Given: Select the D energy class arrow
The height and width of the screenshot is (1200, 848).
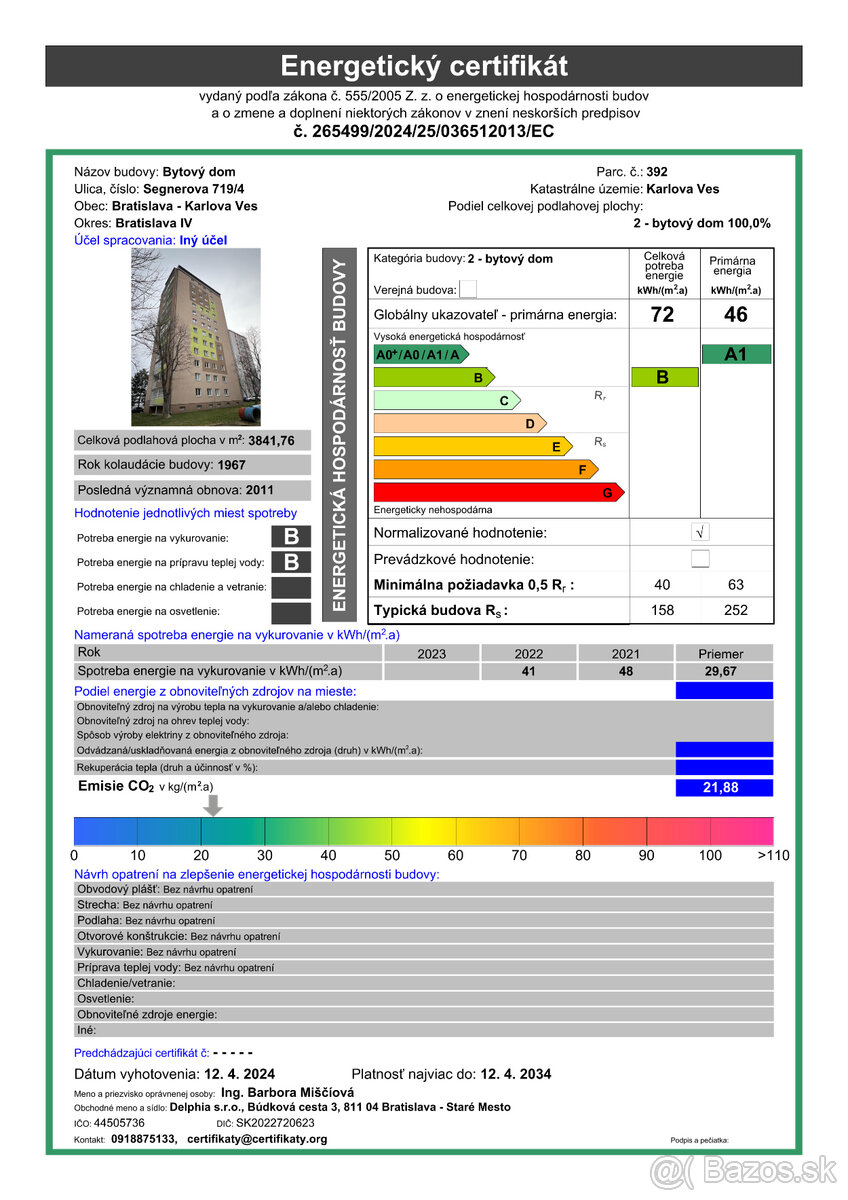Looking at the screenshot, I should (x=460, y=423).
